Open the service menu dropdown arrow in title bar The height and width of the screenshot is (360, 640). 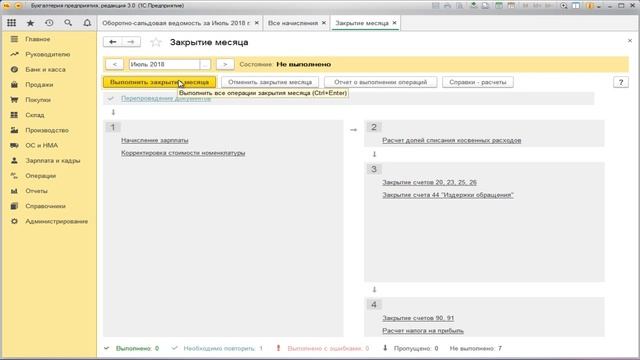click(599, 7)
